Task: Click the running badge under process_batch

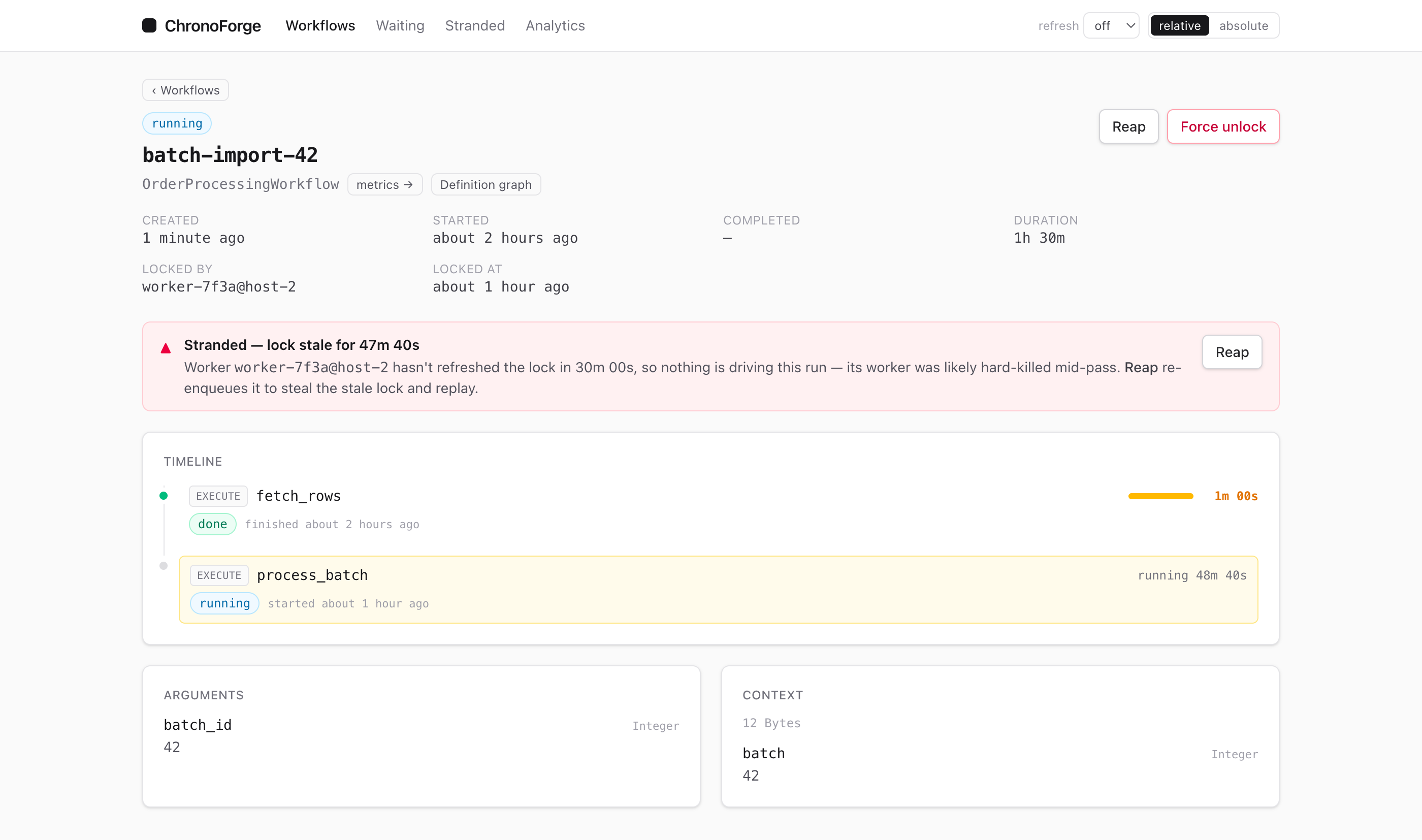Action: tap(224, 603)
